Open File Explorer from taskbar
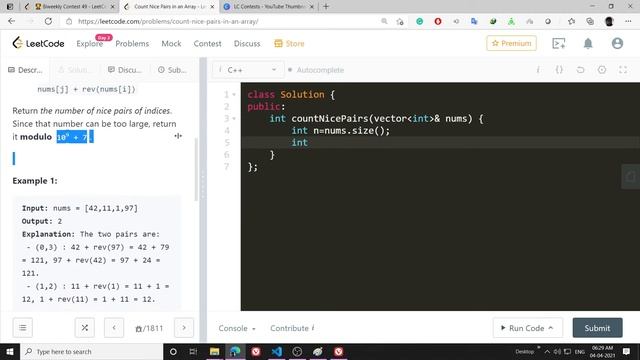The height and width of the screenshot is (360, 640). tap(214, 351)
